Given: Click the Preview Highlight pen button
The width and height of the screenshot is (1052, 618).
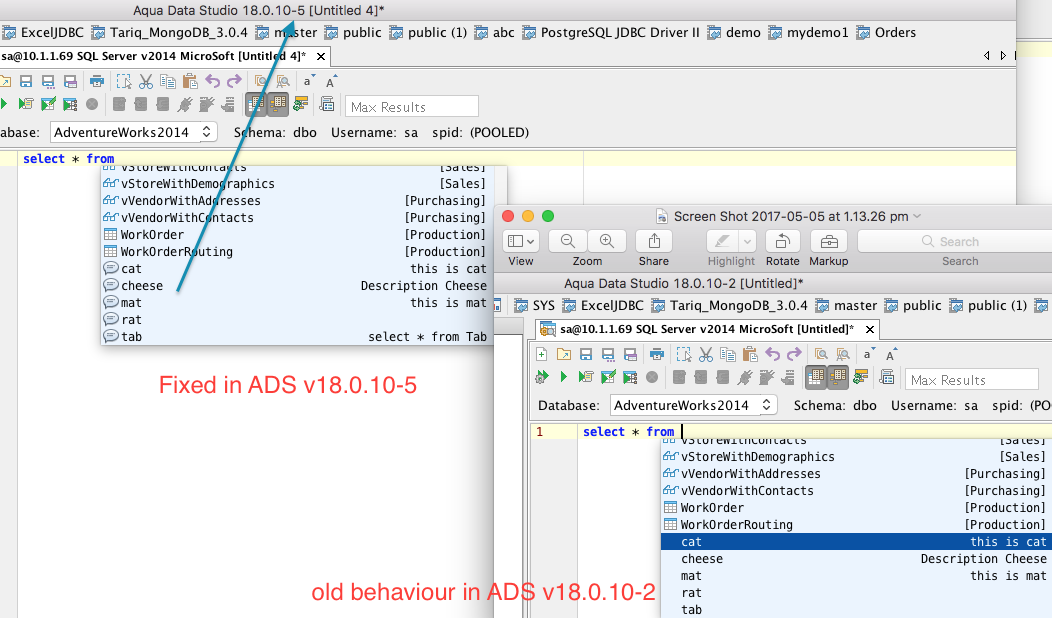Looking at the screenshot, I should point(723,241).
